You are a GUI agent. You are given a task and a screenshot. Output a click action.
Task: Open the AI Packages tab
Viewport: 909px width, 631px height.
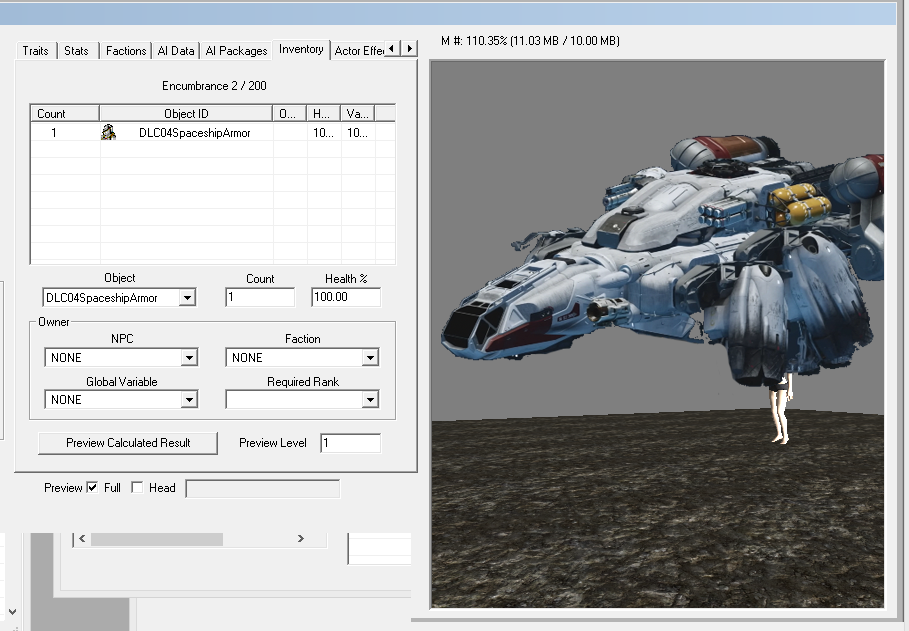point(237,51)
